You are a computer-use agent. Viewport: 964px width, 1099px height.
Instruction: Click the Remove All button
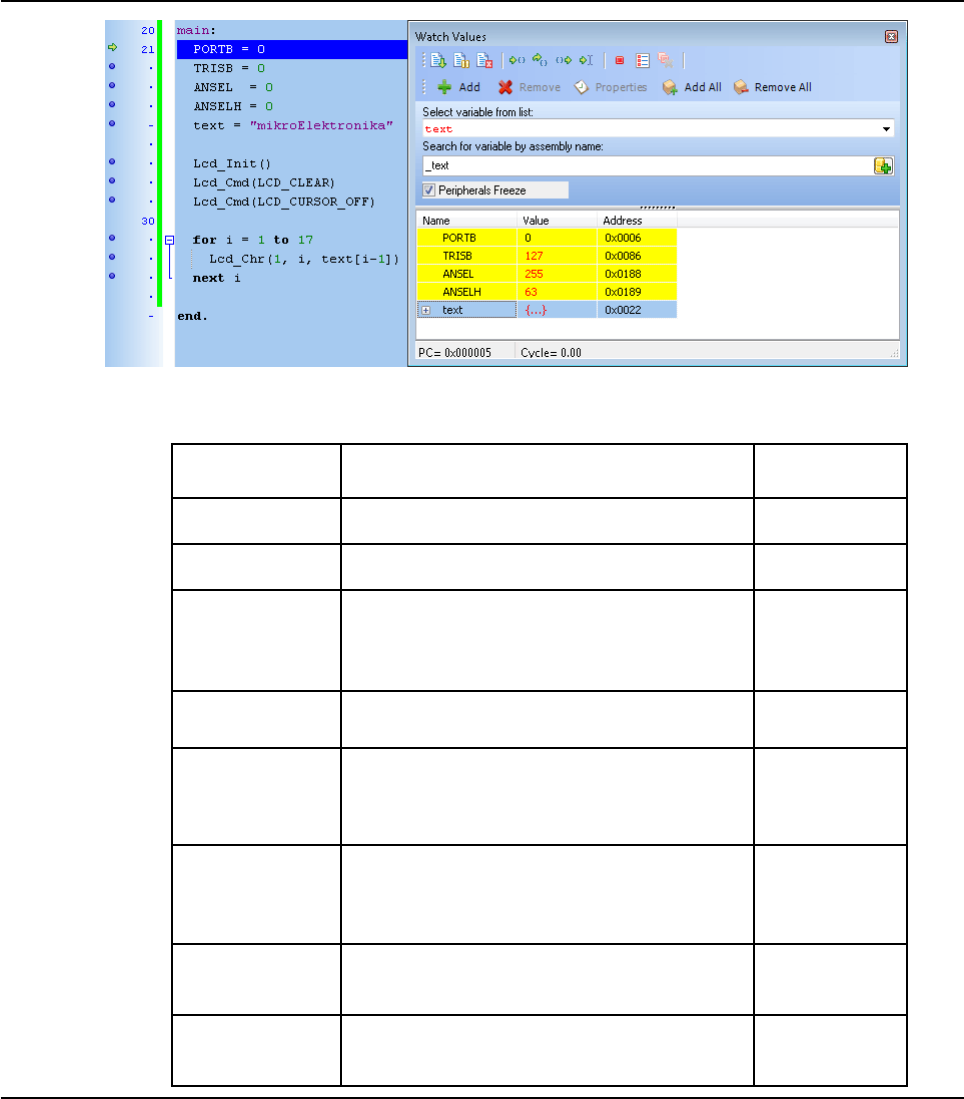[x=772, y=87]
